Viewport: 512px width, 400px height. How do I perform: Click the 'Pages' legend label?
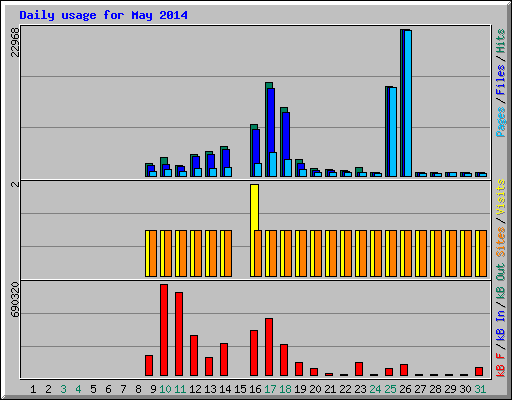[x=501, y=122]
